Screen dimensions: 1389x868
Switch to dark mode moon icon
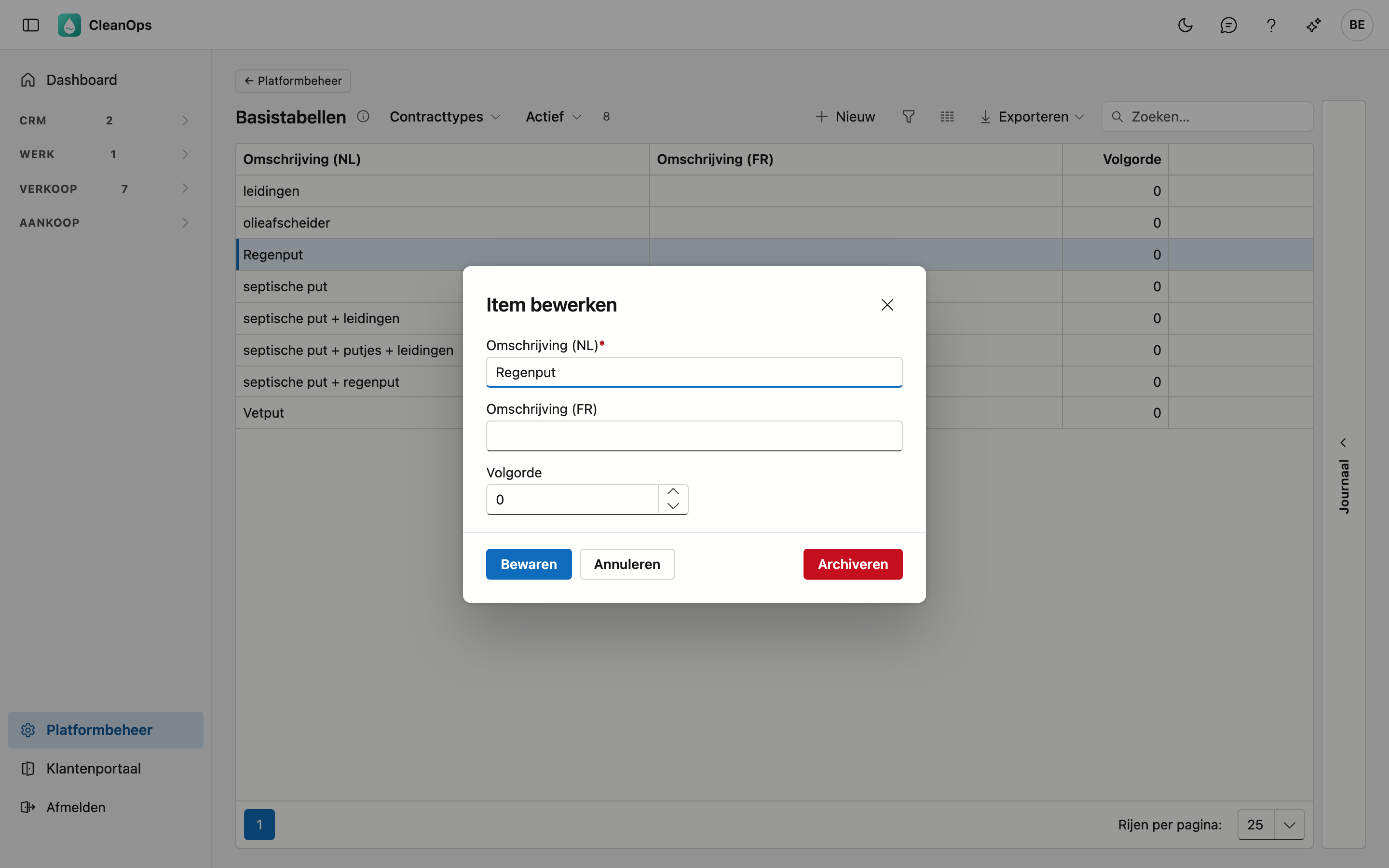(1185, 25)
